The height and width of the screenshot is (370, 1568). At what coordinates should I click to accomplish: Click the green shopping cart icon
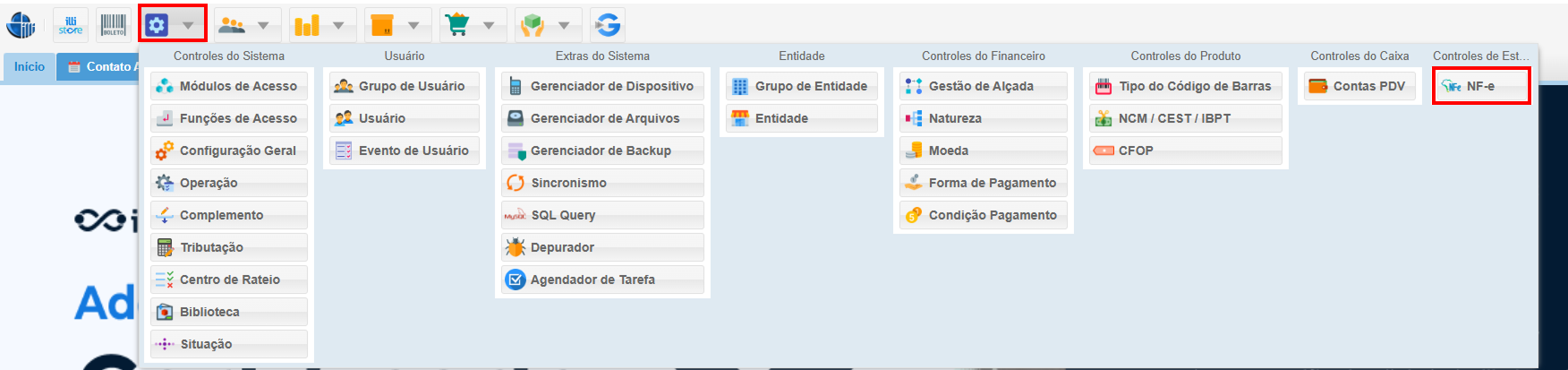[457, 25]
